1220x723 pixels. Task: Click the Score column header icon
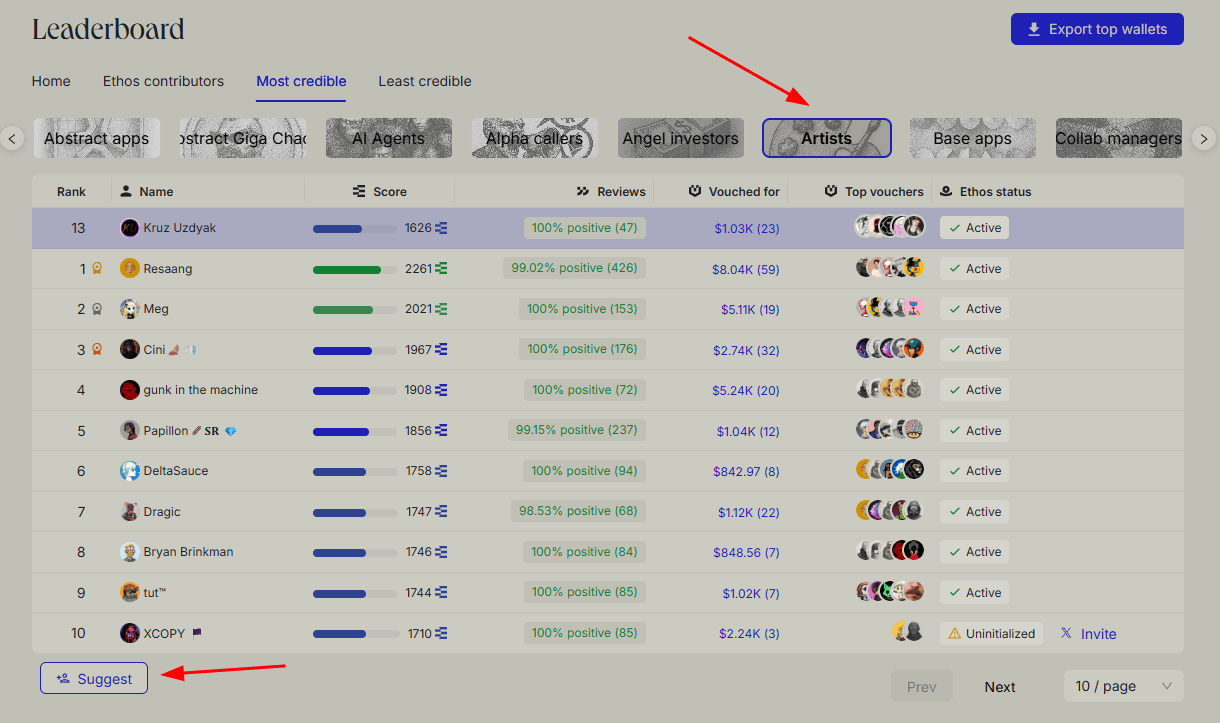[x=359, y=191]
